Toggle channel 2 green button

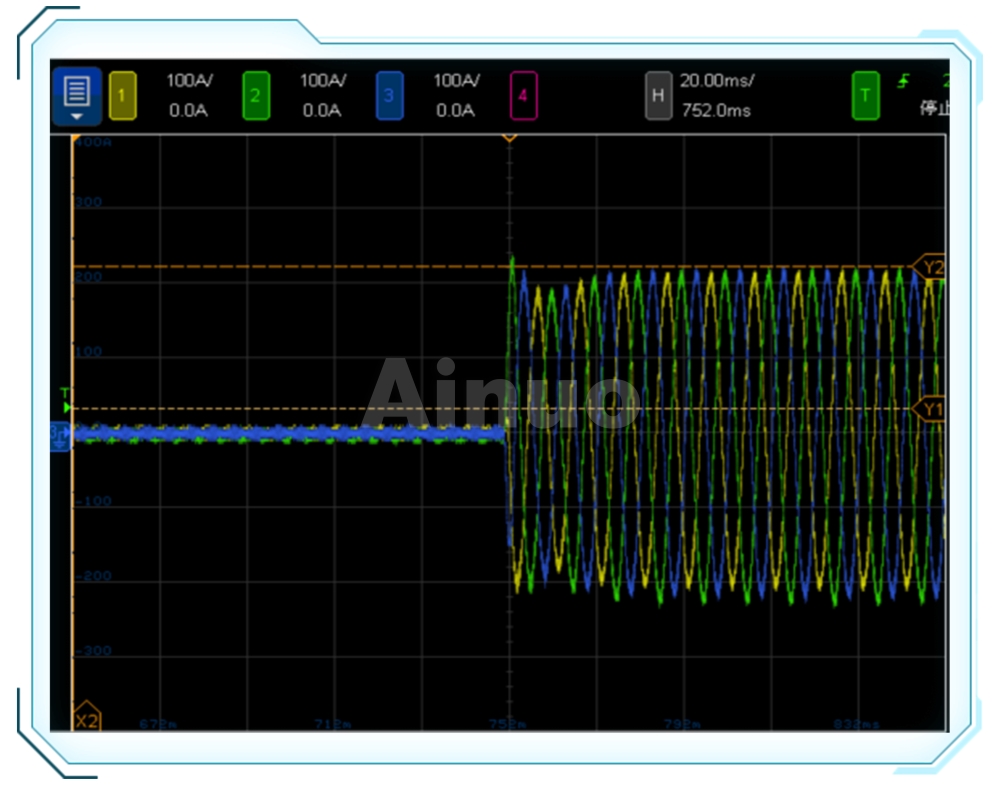click(x=256, y=96)
